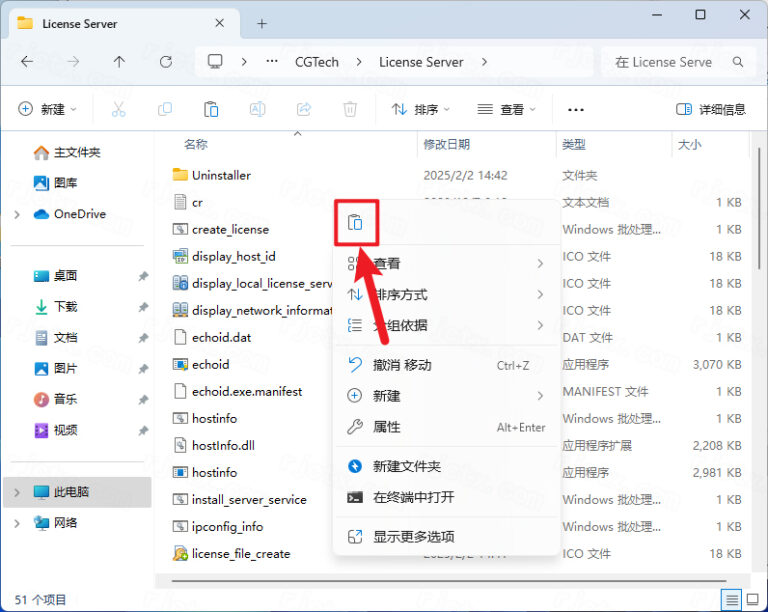Choose 在终端中打开 in context menu
The height and width of the screenshot is (612, 768).
click(x=413, y=497)
